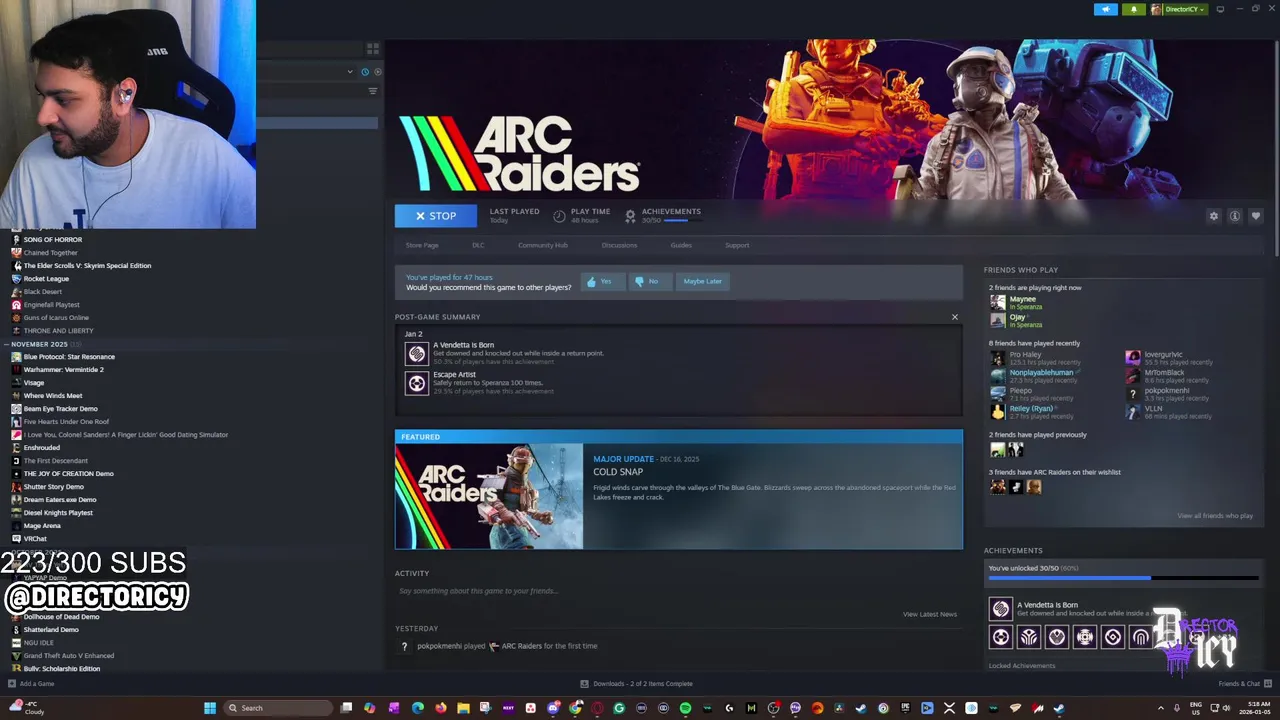
Task: Toggle library grid view icon
Action: (x=373, y=48)
